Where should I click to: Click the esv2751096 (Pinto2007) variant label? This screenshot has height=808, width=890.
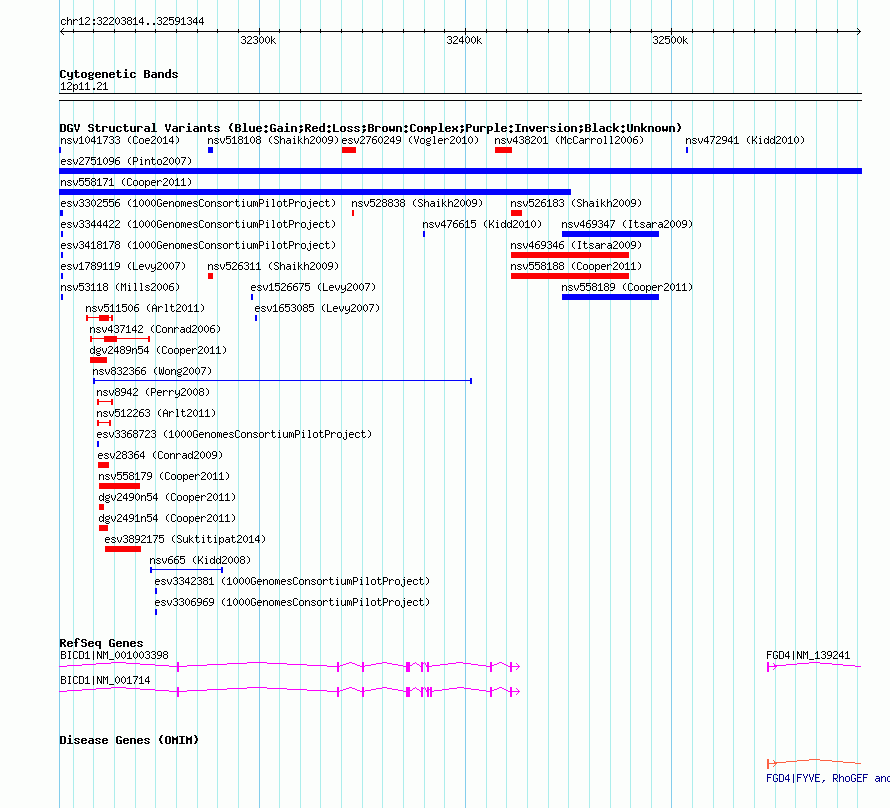coord(126,161)
